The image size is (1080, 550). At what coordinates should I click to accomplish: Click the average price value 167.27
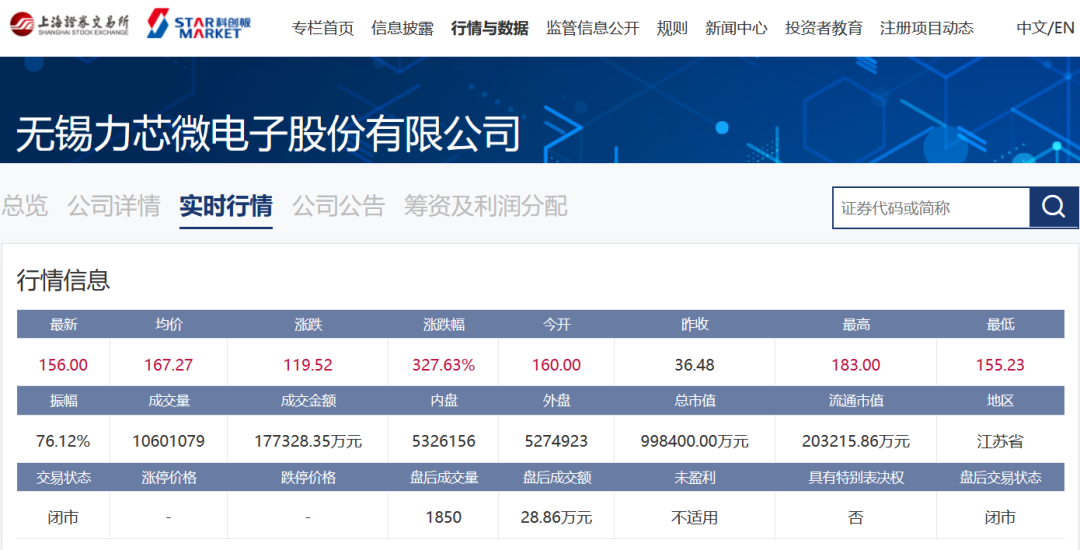(169, 365)
